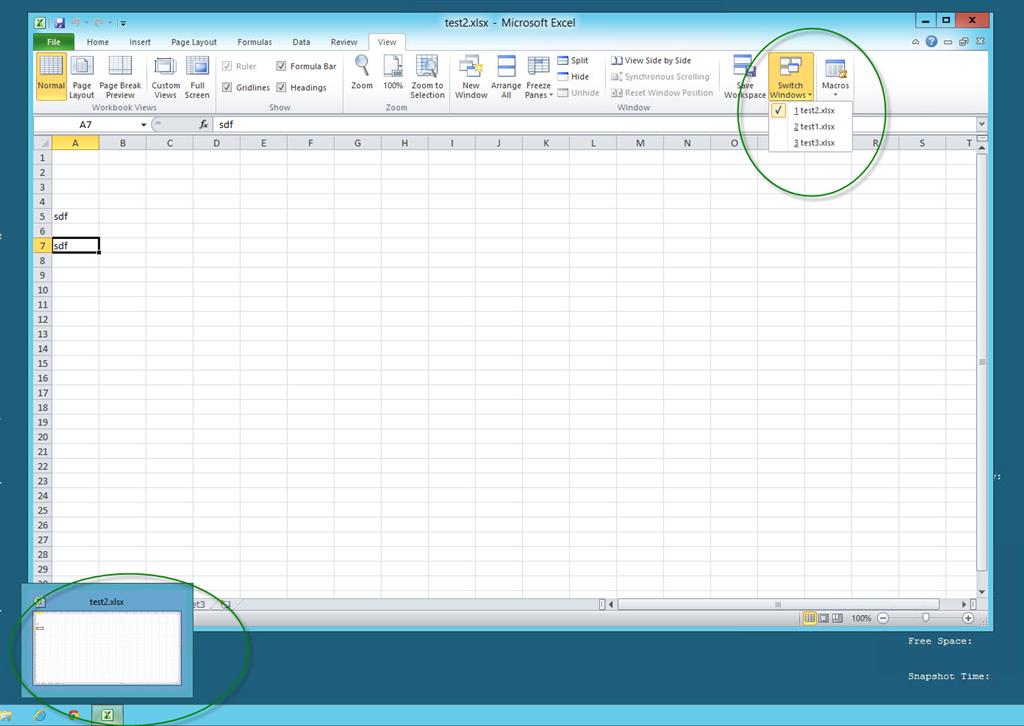The width and height of the screenshot is (1024, 726).
Task: Minimize the ribbon with the caret icon
Action: (916, 42)
